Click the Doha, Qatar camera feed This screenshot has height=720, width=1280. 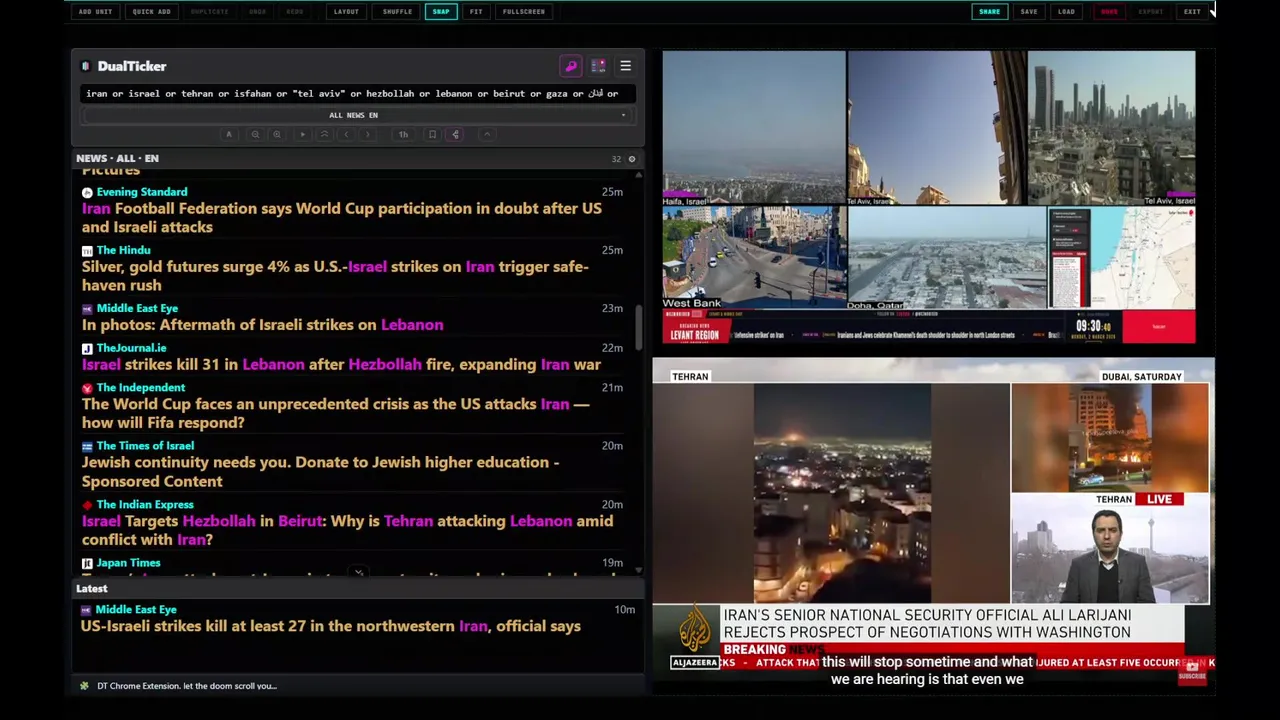click(947, 258)
